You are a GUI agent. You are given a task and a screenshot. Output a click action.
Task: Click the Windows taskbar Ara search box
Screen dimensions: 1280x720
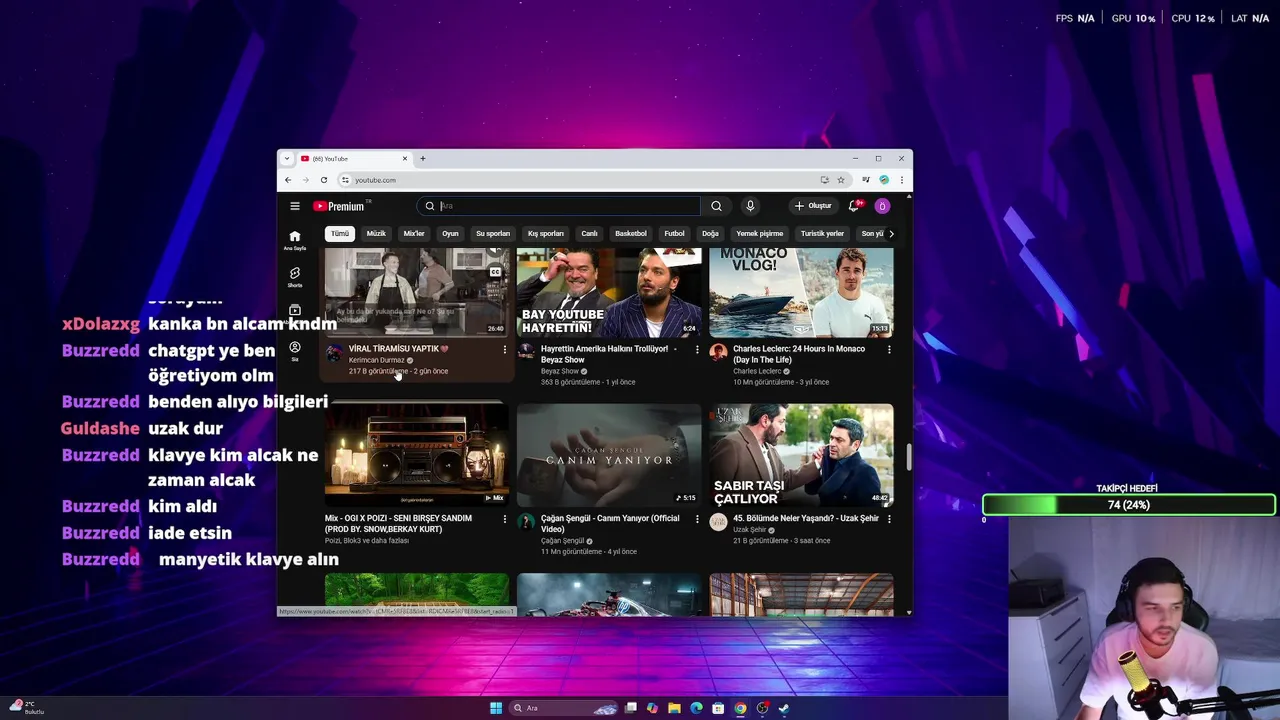[x=564, y=708]
